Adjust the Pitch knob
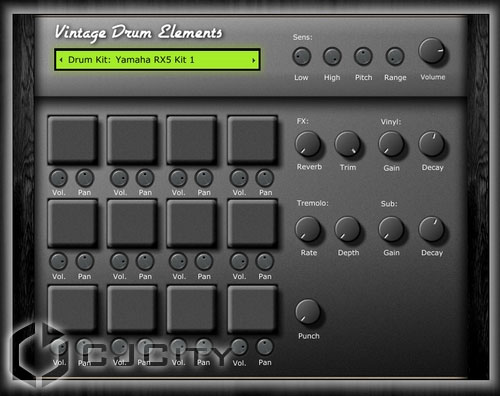Screen dimensions: 500x396 coord(363,56)
